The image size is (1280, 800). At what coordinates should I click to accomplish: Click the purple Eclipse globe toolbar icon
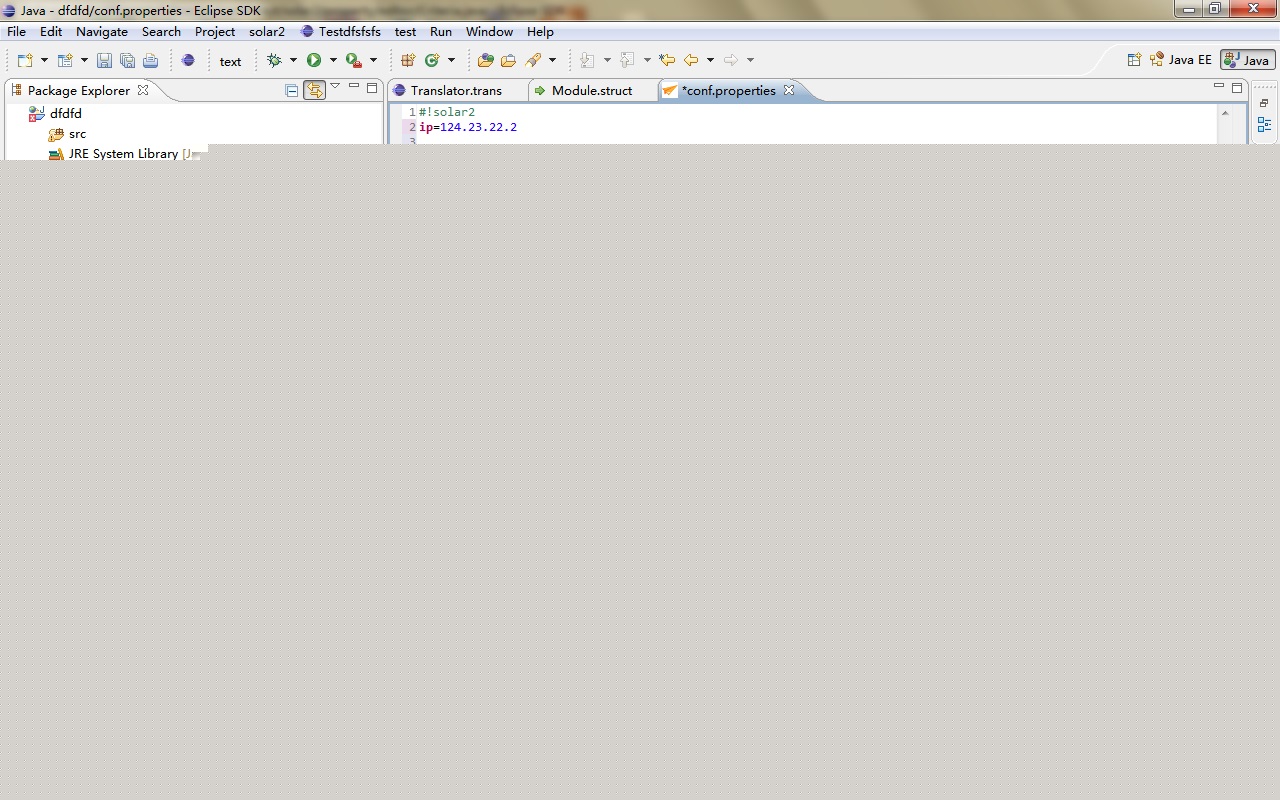coord(188,60)
